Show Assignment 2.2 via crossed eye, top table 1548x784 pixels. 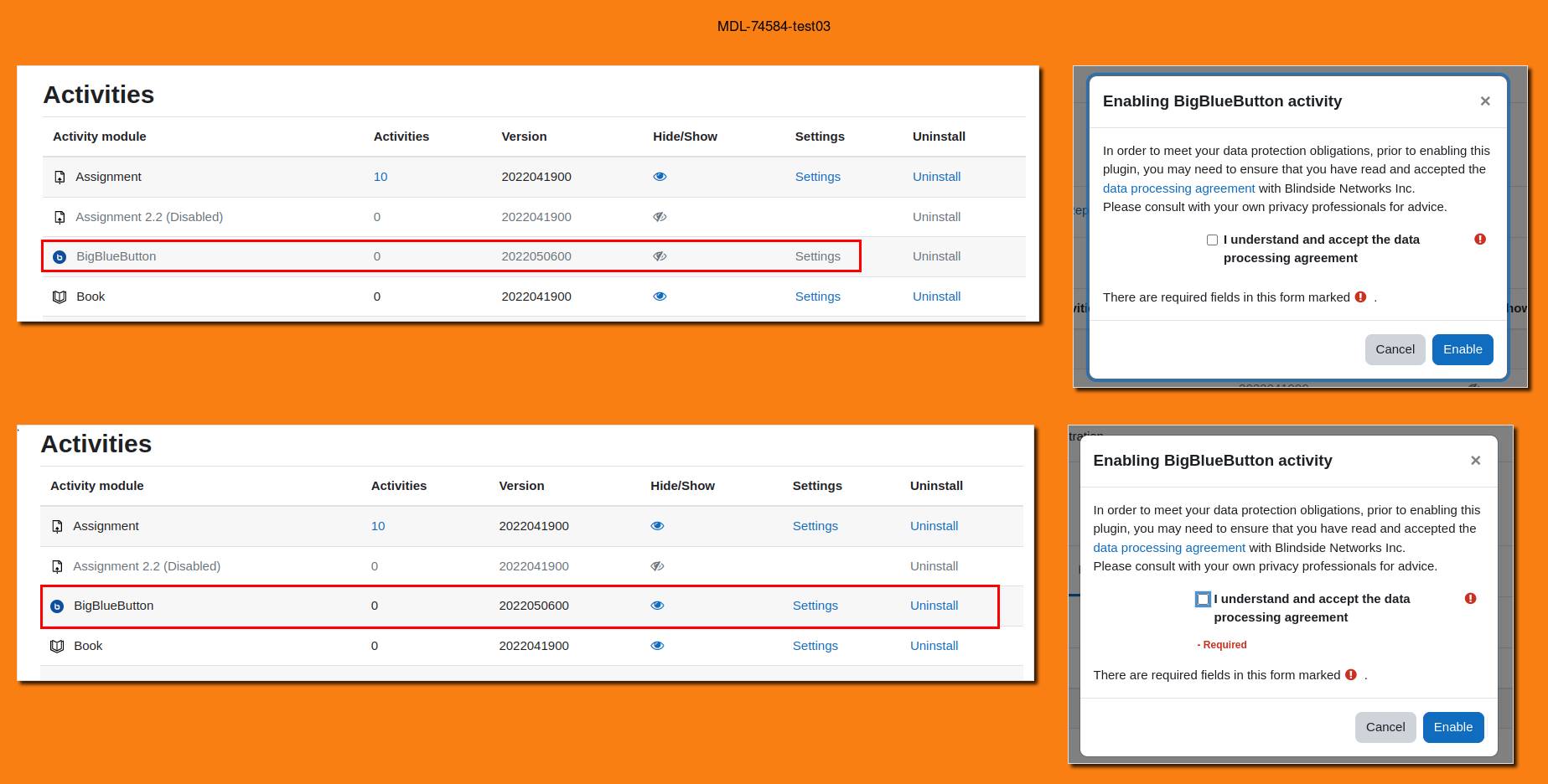point(660,217)
